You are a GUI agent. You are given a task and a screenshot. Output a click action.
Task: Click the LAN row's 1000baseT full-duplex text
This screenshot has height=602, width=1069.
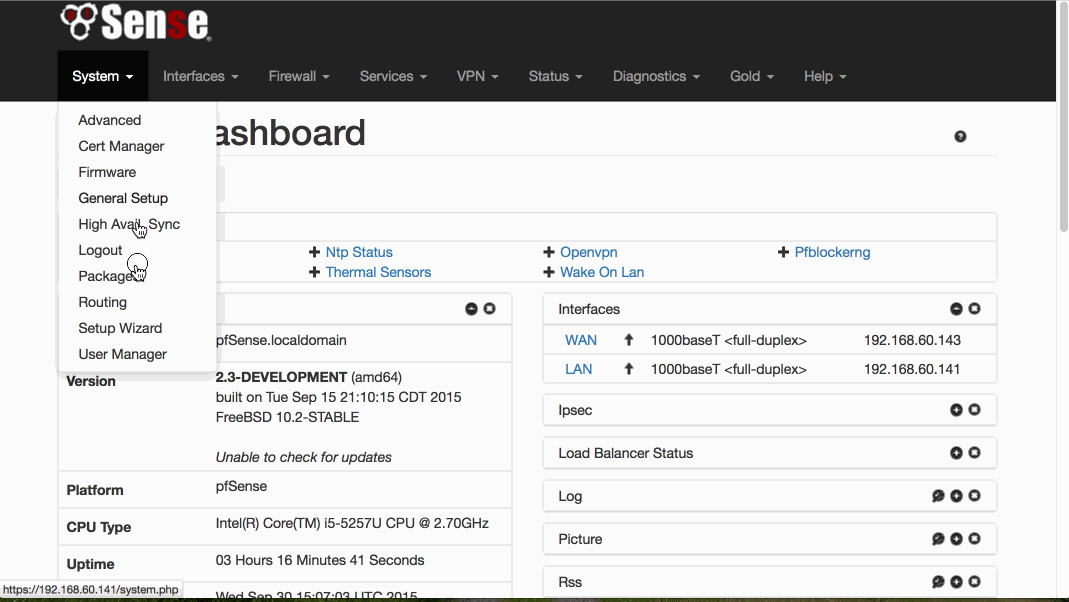pyautogui.click(x=729, y=369)
